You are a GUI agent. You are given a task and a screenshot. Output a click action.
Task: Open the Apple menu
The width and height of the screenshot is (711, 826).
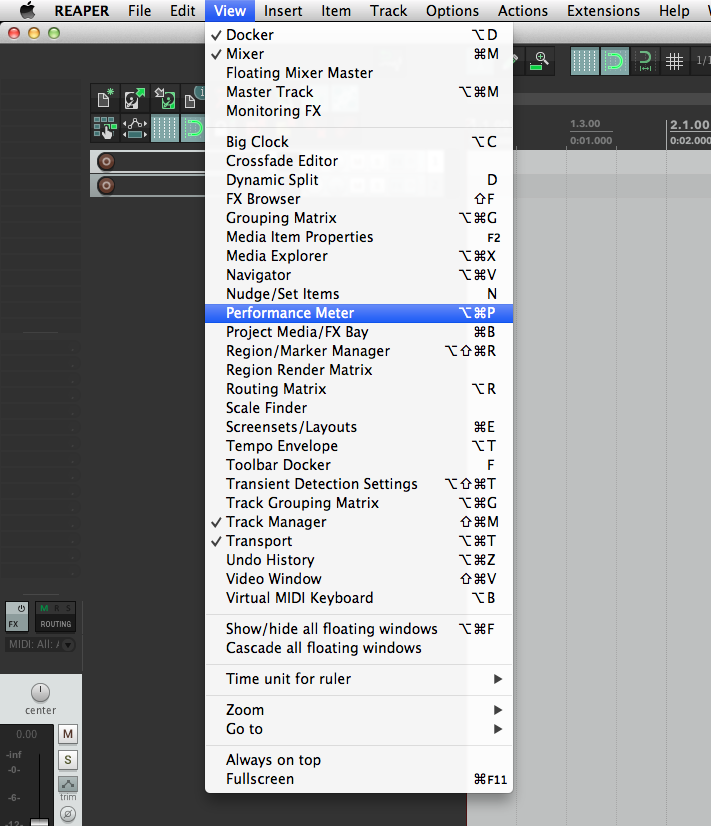pos(27,11)
